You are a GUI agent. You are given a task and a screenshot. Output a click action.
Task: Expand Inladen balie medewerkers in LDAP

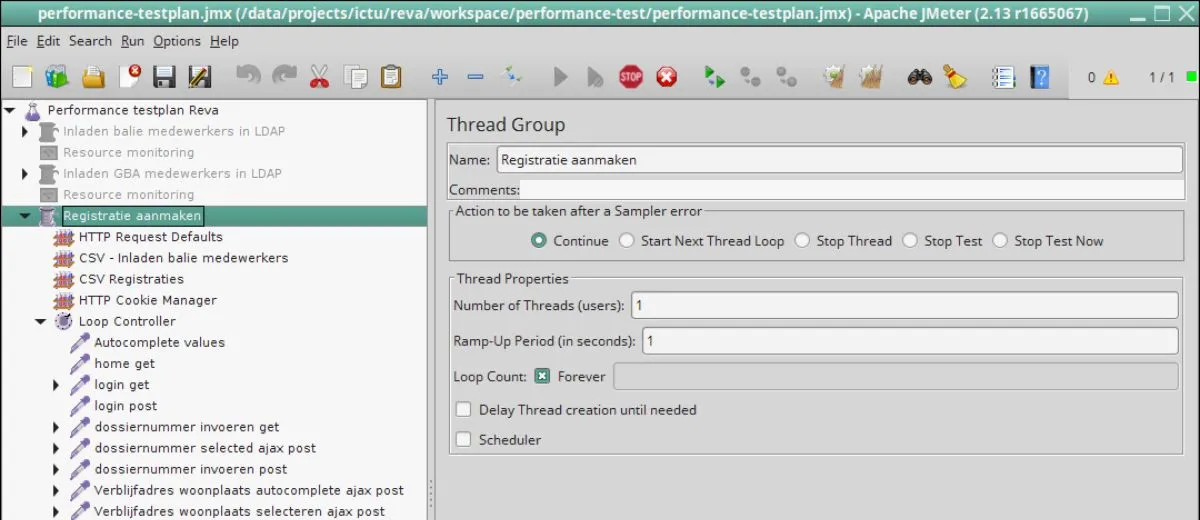click(26, 131)
